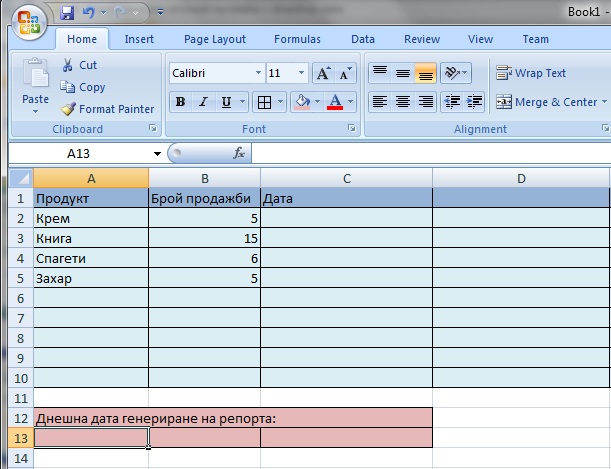Align text right

[426, 102]
